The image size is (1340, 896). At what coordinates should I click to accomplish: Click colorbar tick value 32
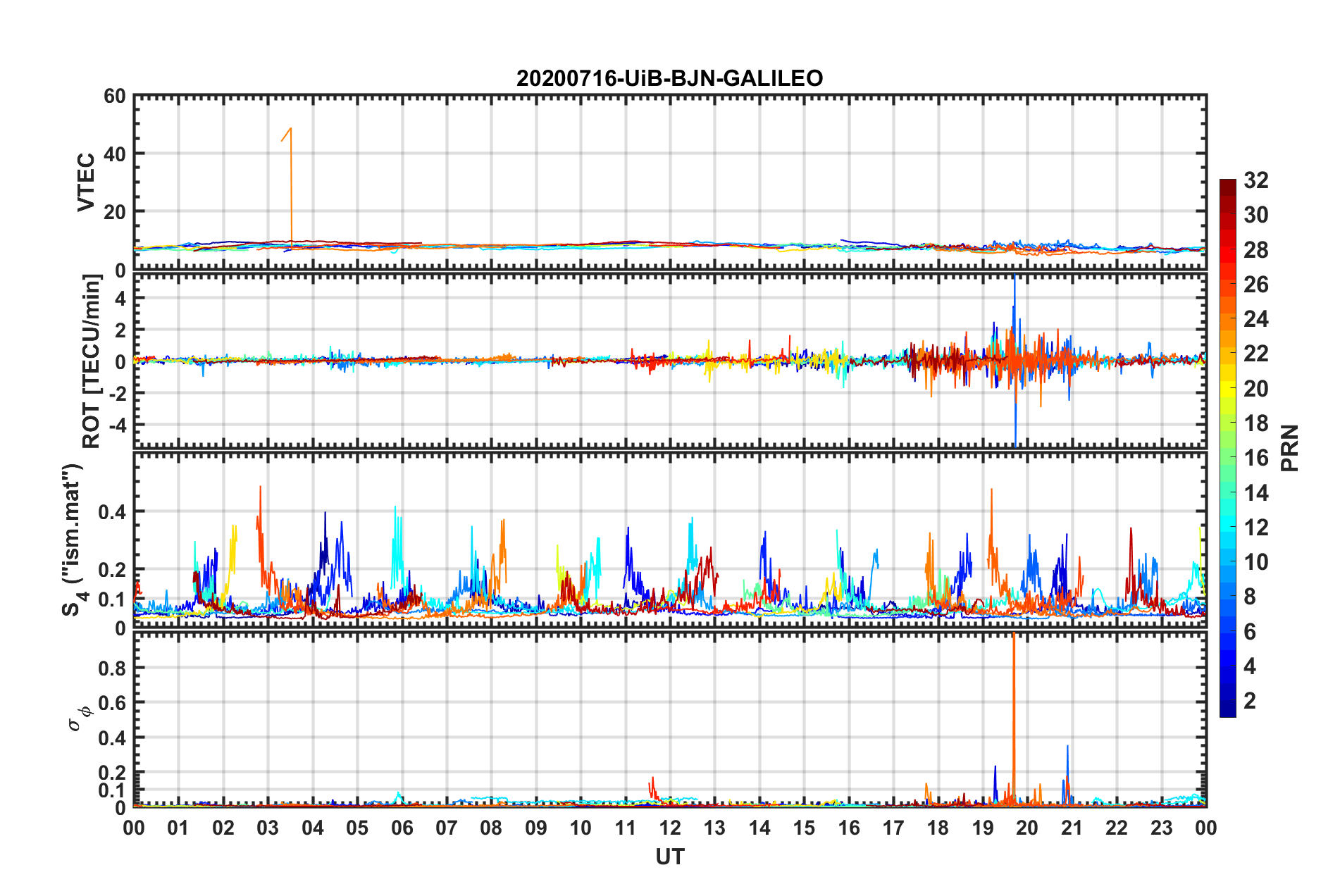pos(1255,180)
